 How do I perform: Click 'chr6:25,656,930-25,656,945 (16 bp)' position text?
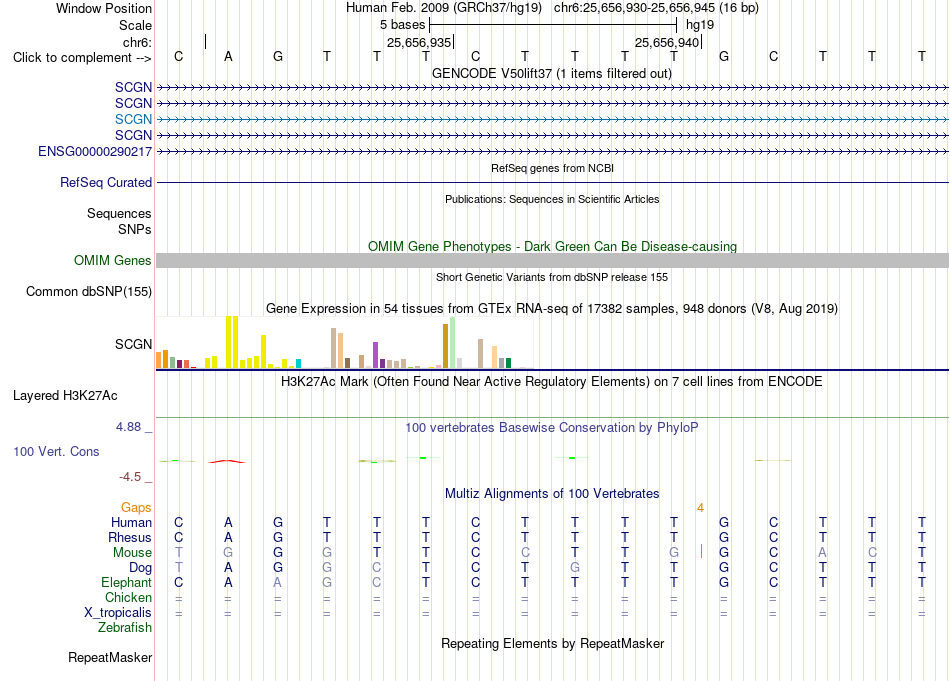(x=656, y=8)
